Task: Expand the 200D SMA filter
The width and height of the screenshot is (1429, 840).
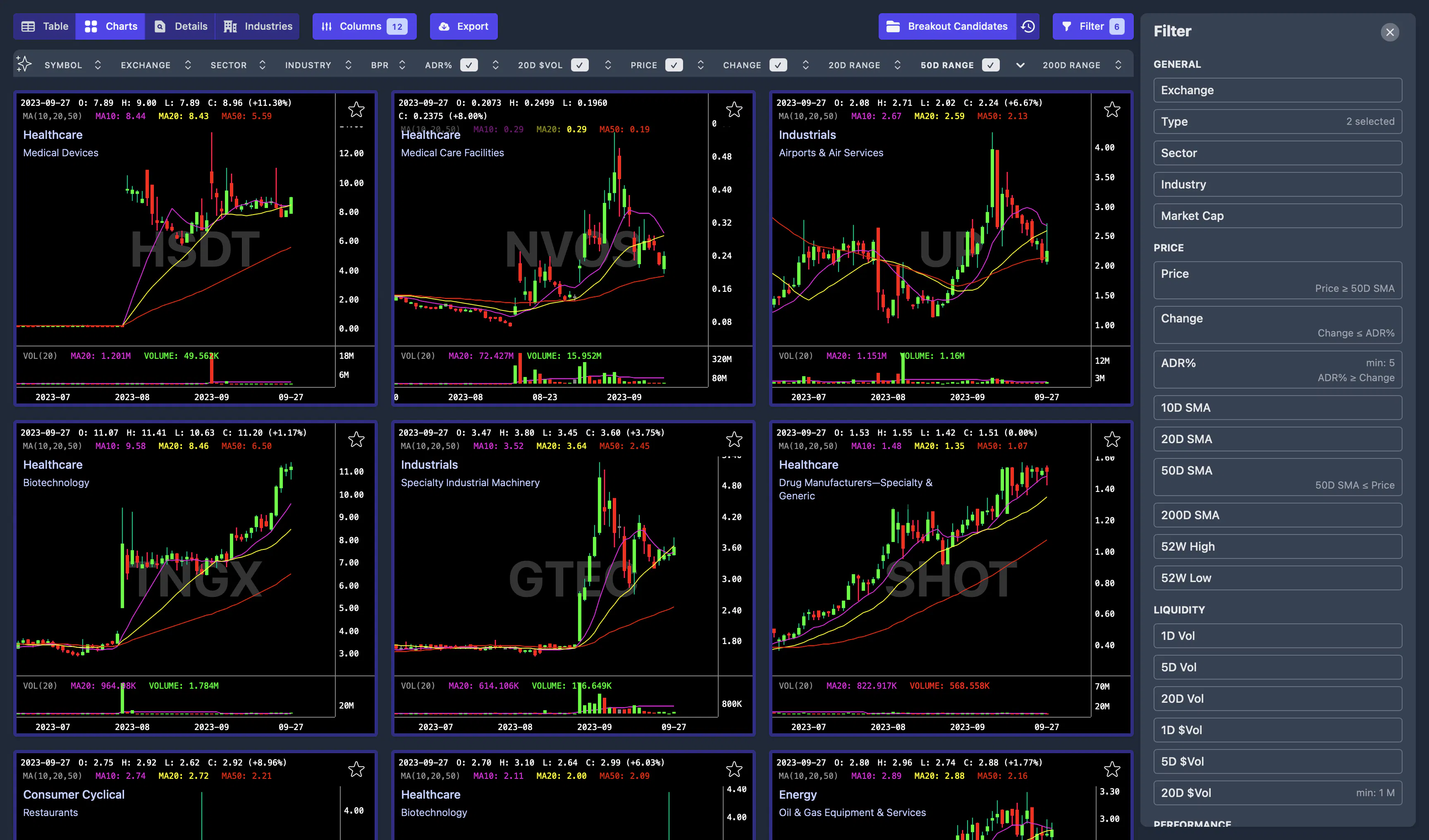Action: tap(1278, 515)
